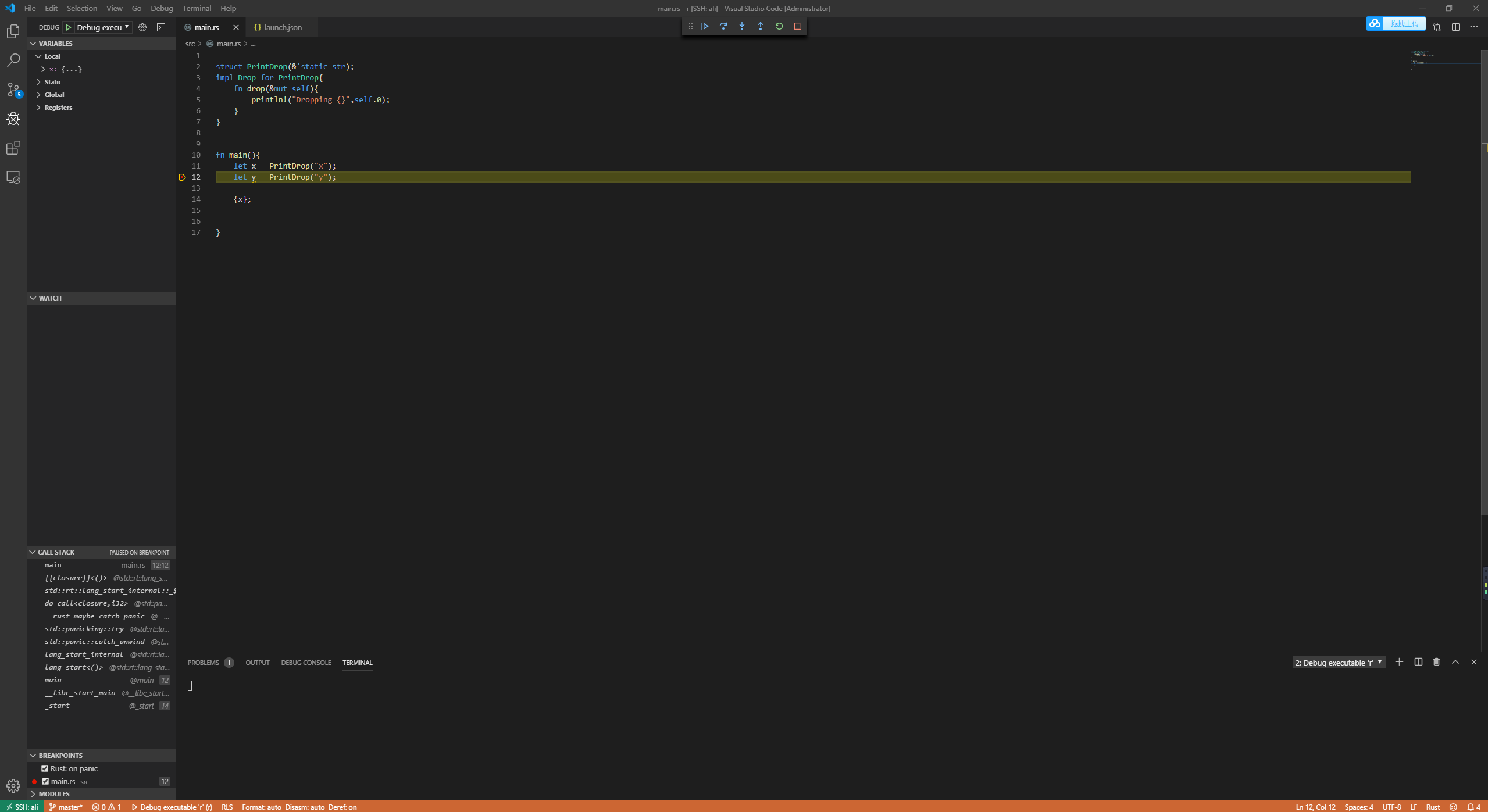Disable the main.rs line 12 breakpoint
Screen dimensions: 1488x812
tap(45, 781)
